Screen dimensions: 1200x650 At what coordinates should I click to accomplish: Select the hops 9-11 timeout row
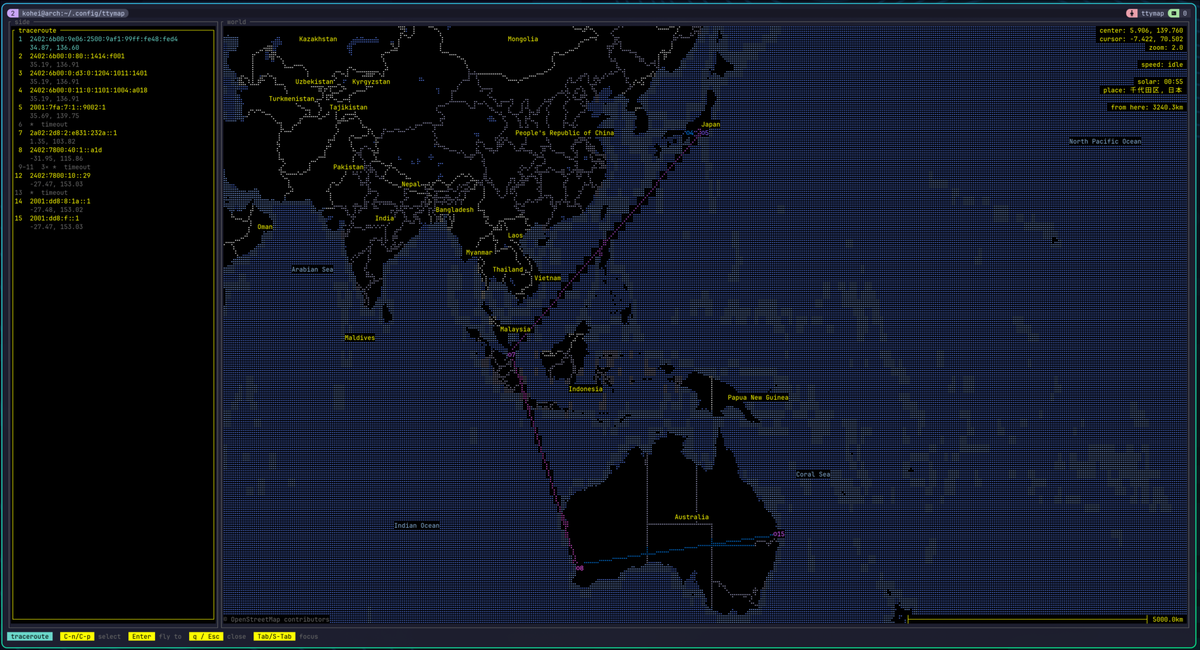coord(53,167)
